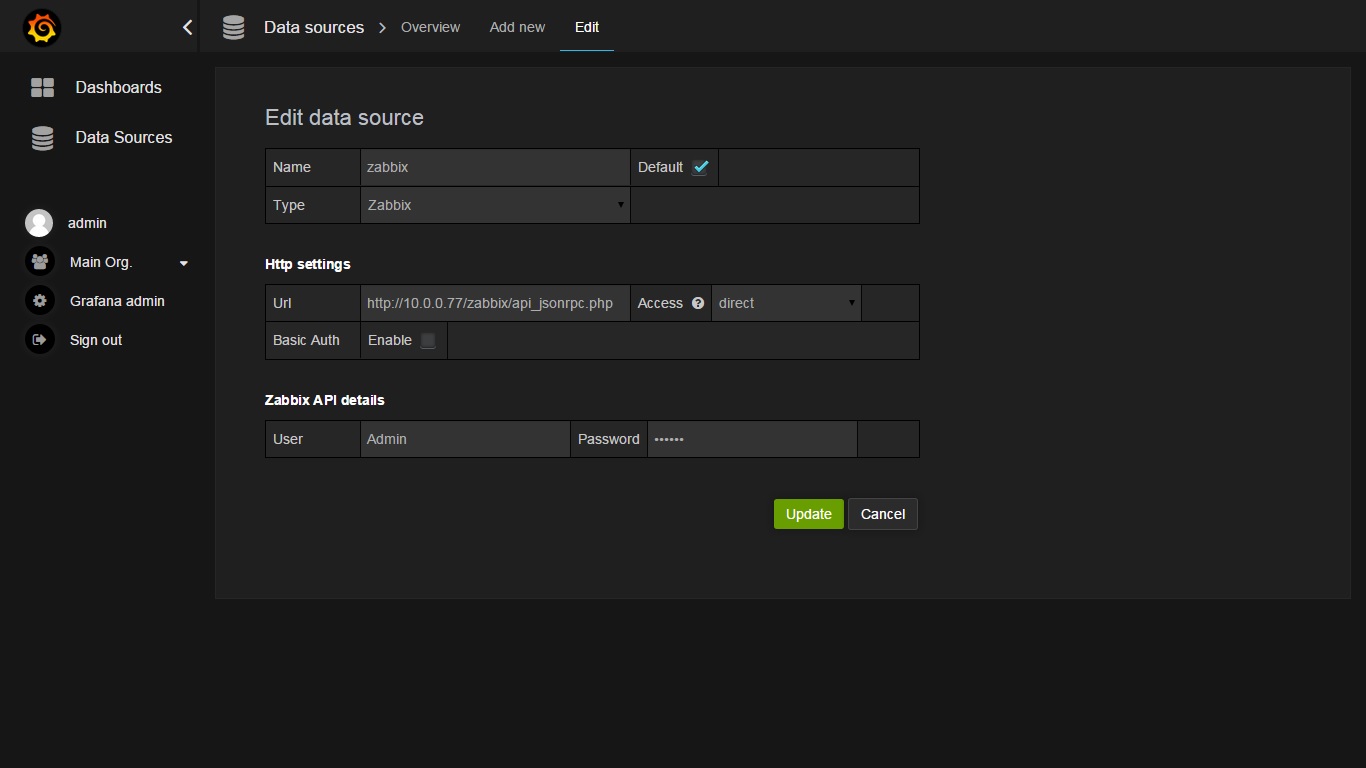Click the Cancel button

882,514
